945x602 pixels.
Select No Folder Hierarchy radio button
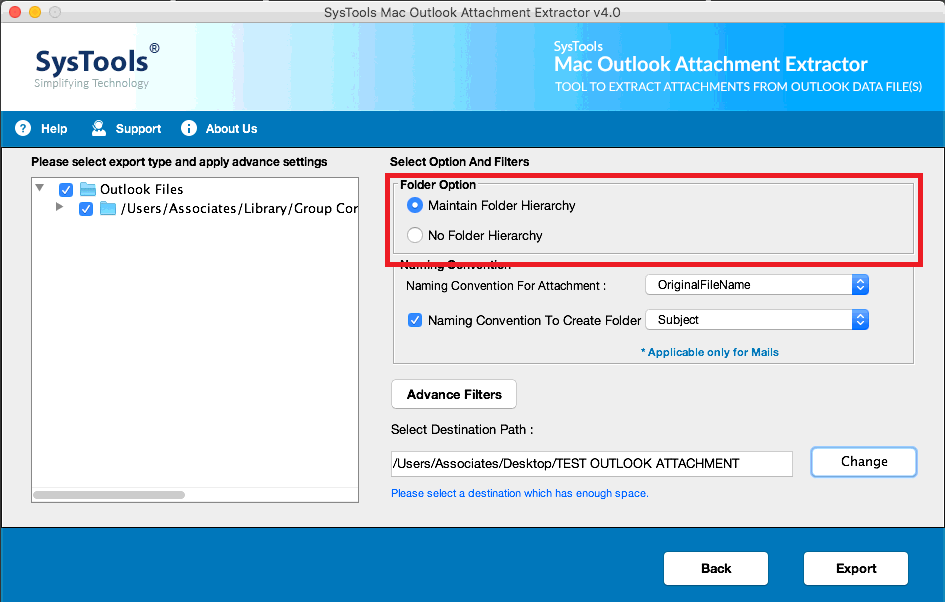tap(415, 235)
